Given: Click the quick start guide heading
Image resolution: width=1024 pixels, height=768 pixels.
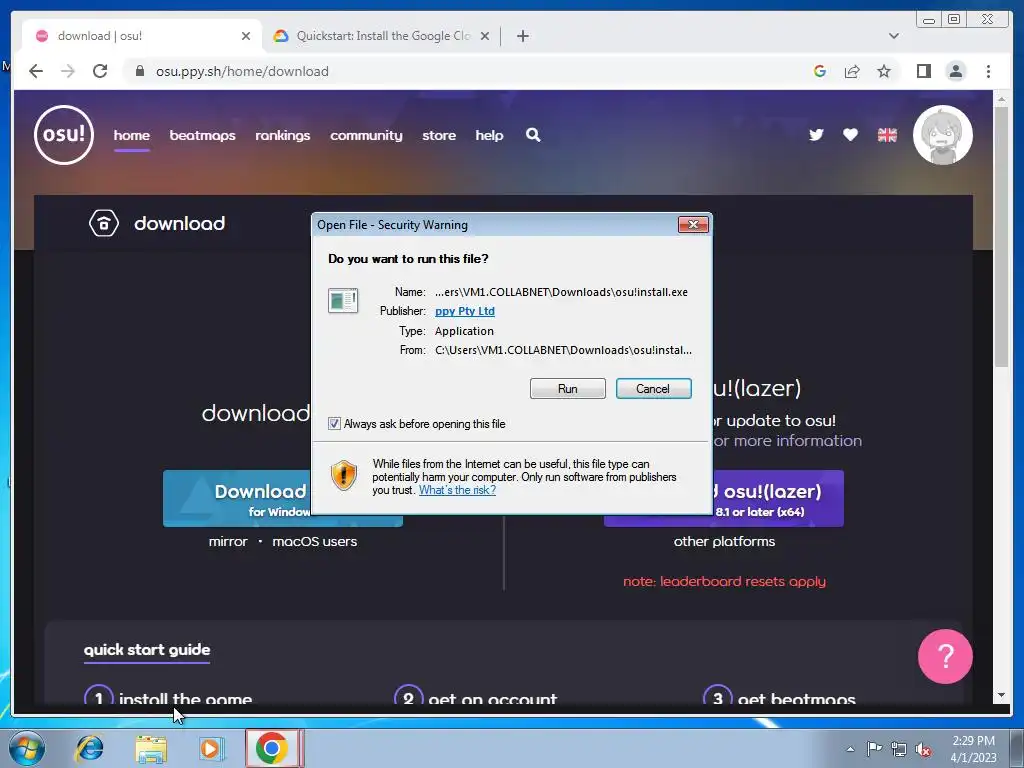Looking at the screenshot, I should pos(147,650).
